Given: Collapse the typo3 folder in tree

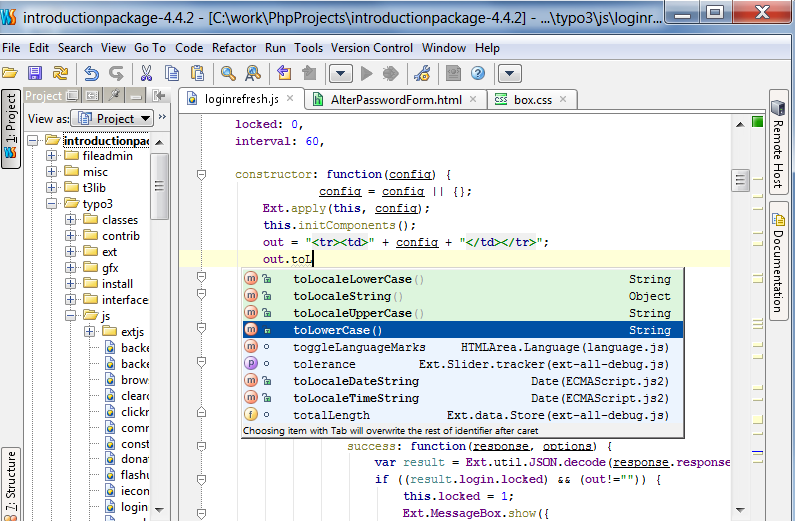Looking at the screenshot, I should 52,204.
